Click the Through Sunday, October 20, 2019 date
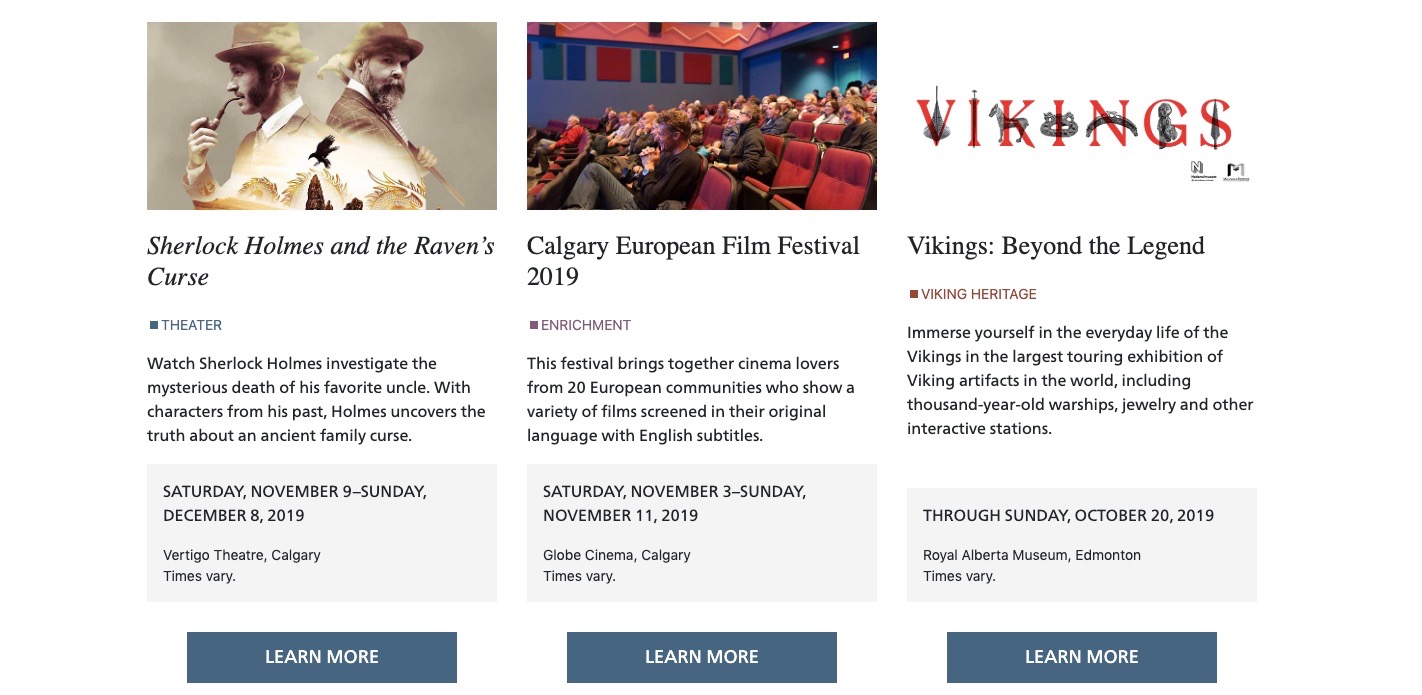This screenshot has height=695, width=1422. (x=1068, y=516)
